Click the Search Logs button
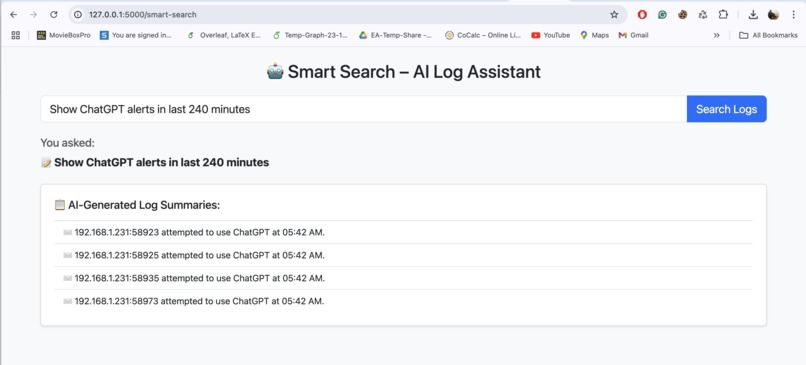The width and height of the screenshot is (806, 365). [726, 109]
